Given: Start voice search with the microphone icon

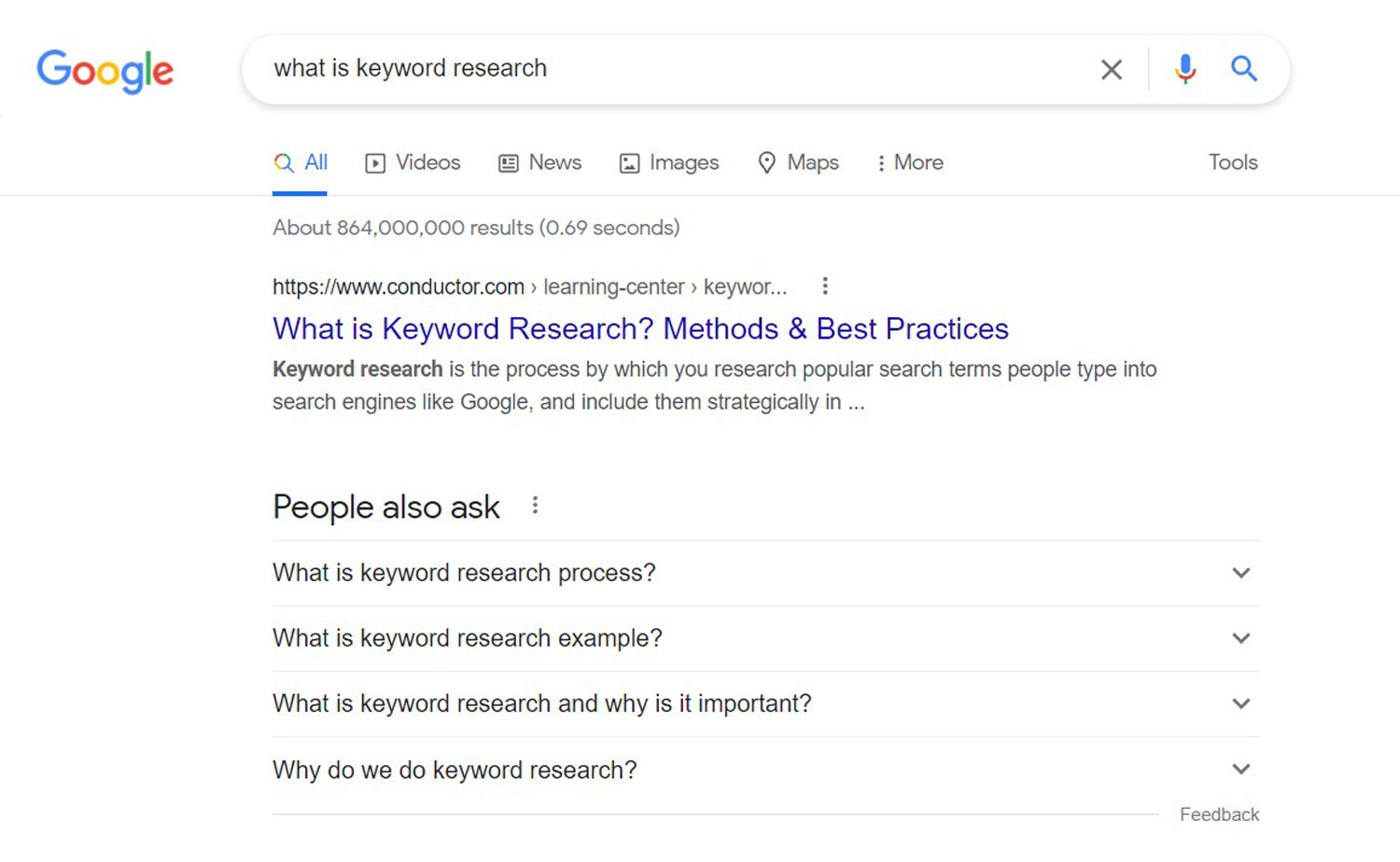Looking at the screenshot, I should tap(1185, 69).
